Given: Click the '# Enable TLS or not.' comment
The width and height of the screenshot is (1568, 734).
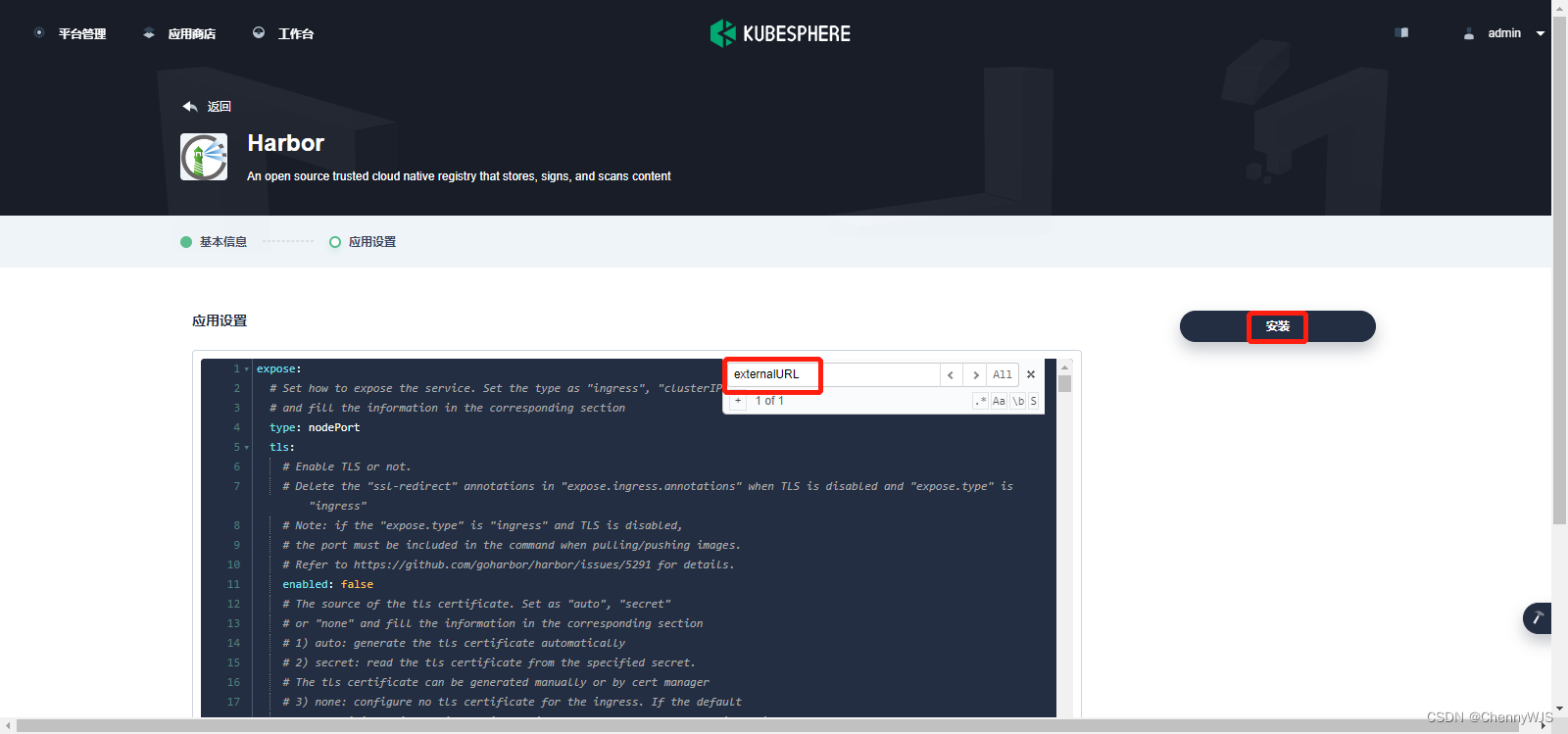Looking at the screenshot, I should (x=347, y=466).
